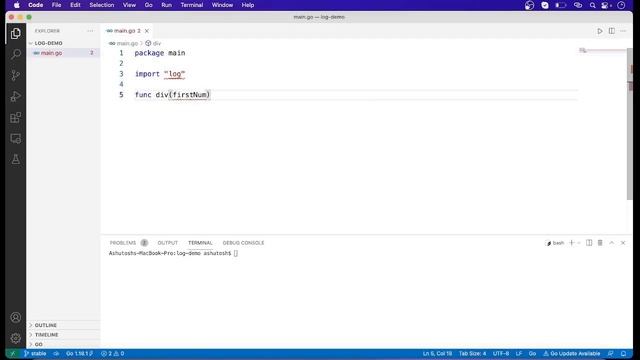
Task: Switch to the OUTPUT panel tab
Action: [168, 243]
